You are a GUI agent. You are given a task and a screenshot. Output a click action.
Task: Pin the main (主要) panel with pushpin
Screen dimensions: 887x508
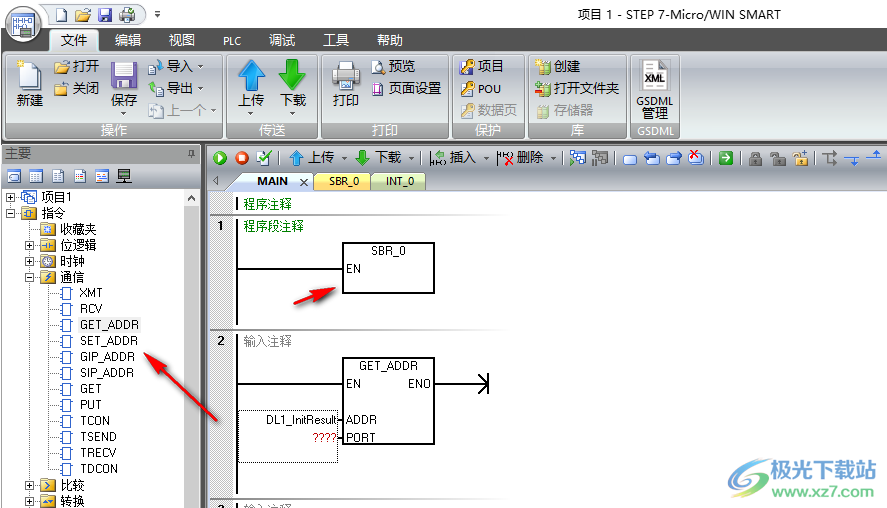[x=191, y=153]
